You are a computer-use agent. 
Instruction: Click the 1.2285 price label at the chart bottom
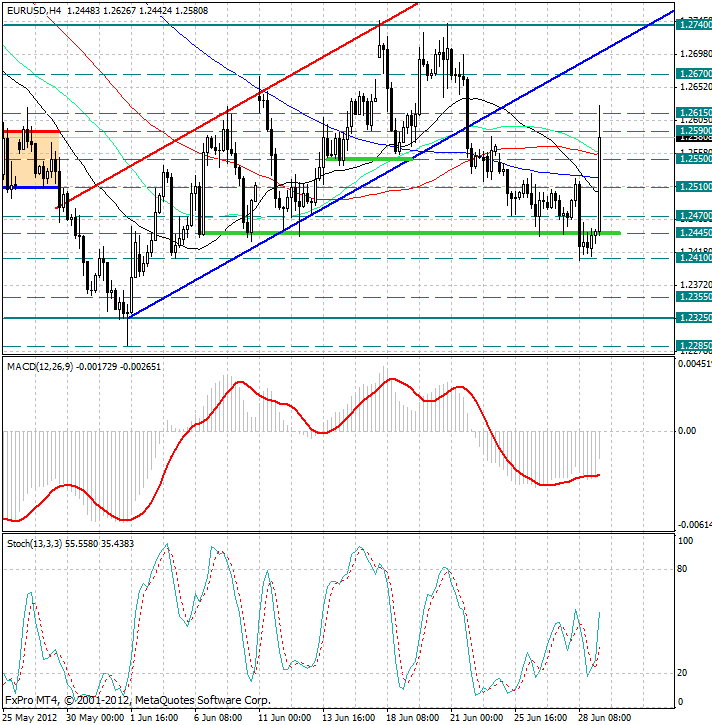tap(693, 346)
